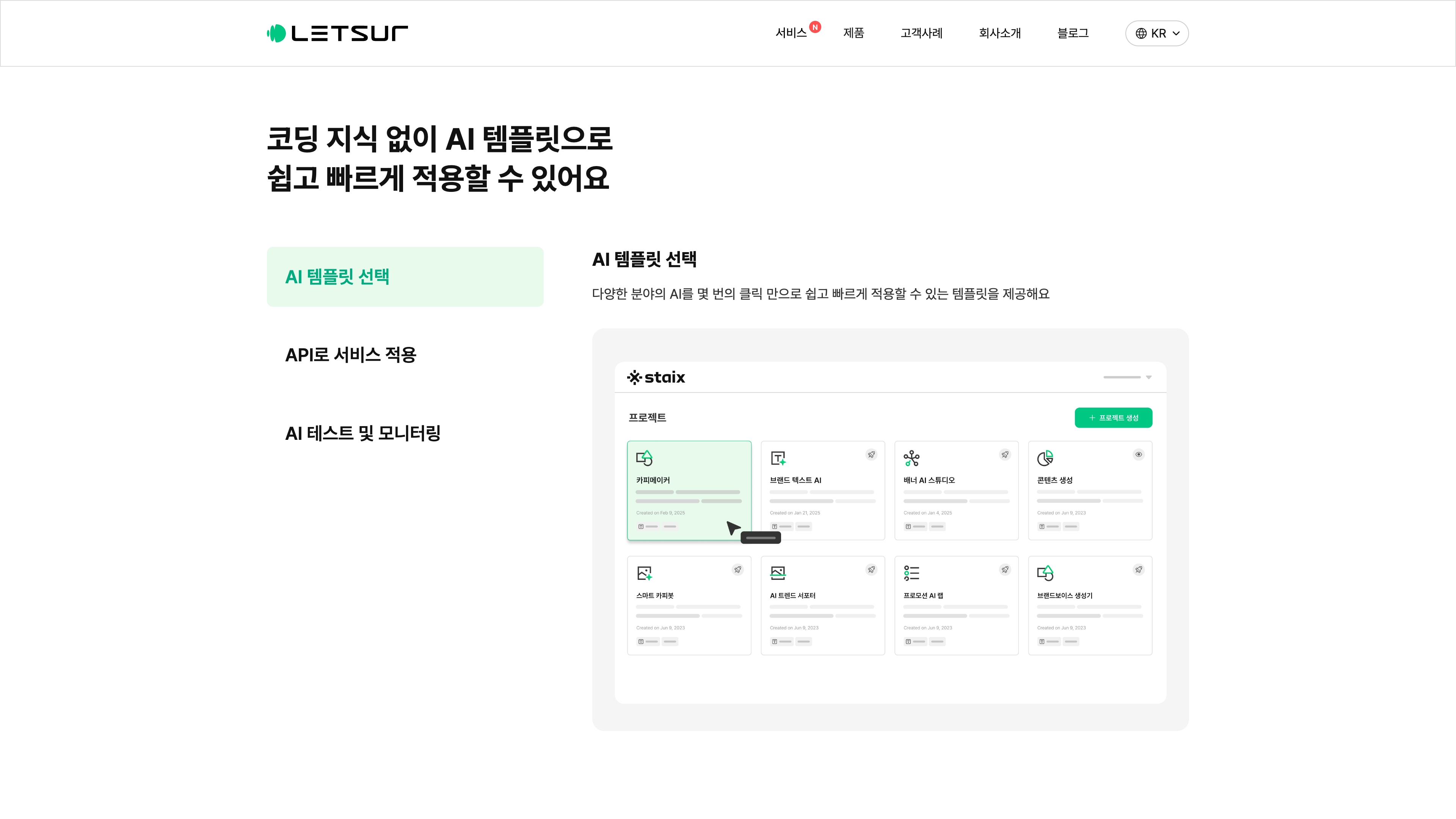
Task: Toggle the eye icon on 콘텐츠 생성 card
Action: (1138, 455)
